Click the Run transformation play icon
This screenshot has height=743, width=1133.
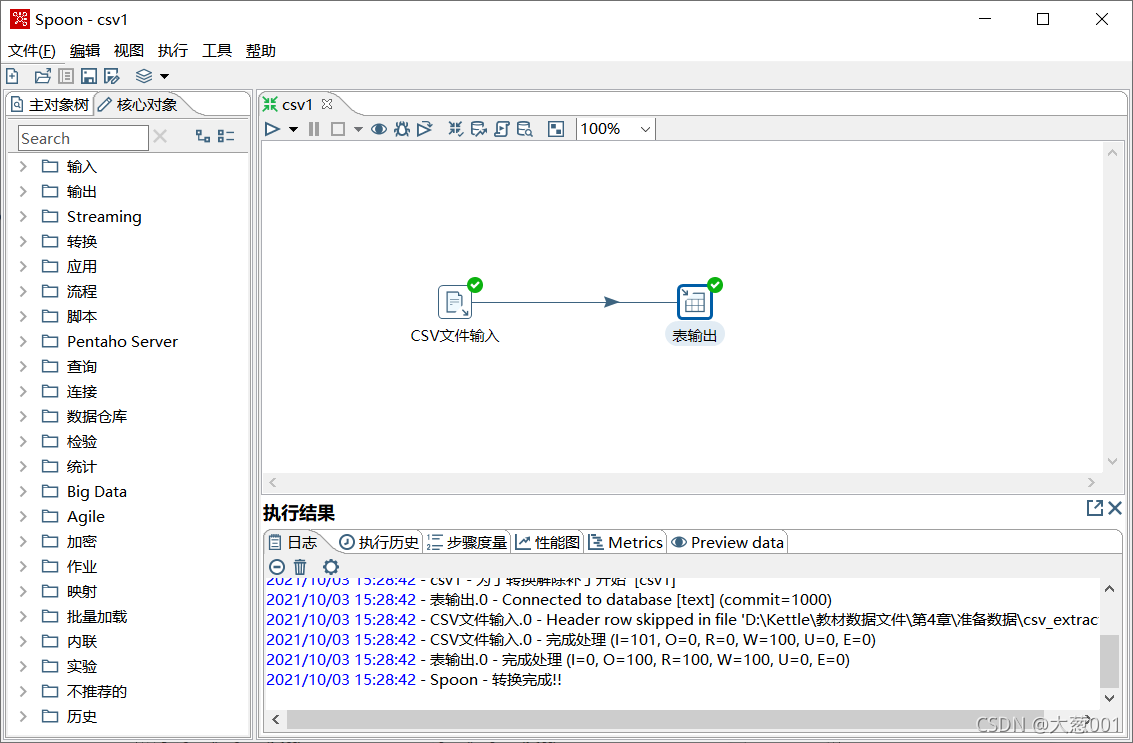pyautogui.click(x=272, y=128)
